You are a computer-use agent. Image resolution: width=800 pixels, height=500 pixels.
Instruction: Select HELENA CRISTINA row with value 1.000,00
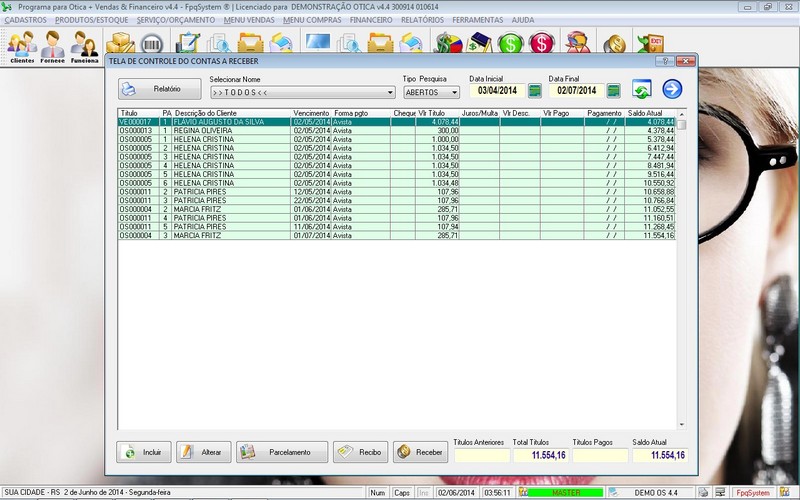396,139
